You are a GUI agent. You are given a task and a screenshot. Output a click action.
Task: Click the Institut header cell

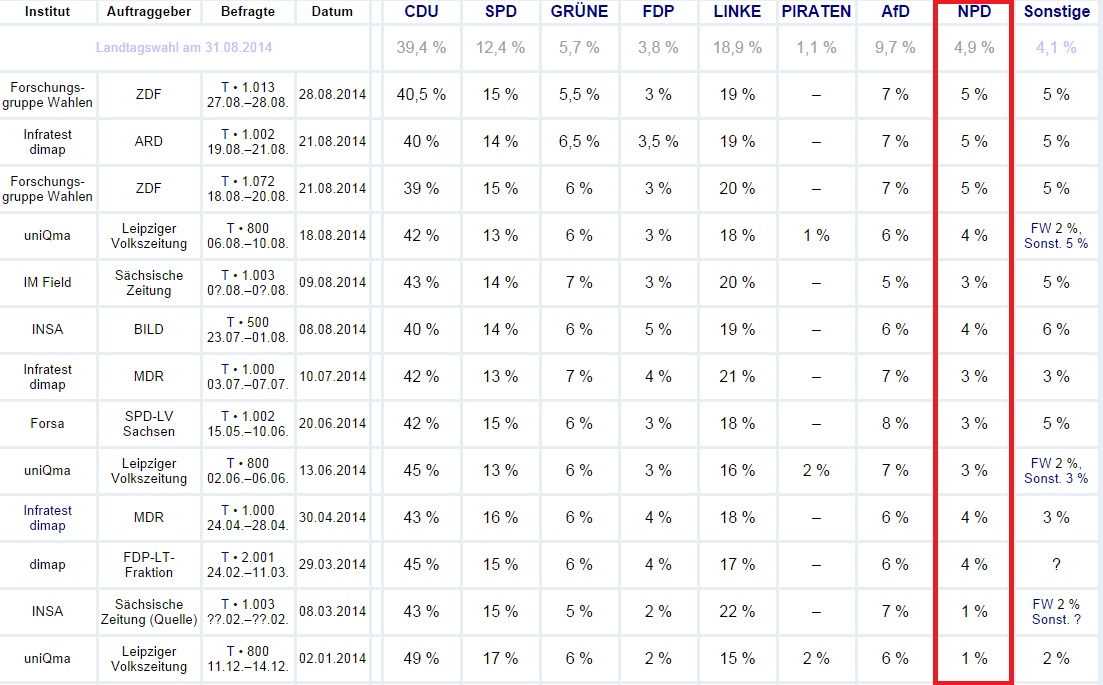(47, 12)
